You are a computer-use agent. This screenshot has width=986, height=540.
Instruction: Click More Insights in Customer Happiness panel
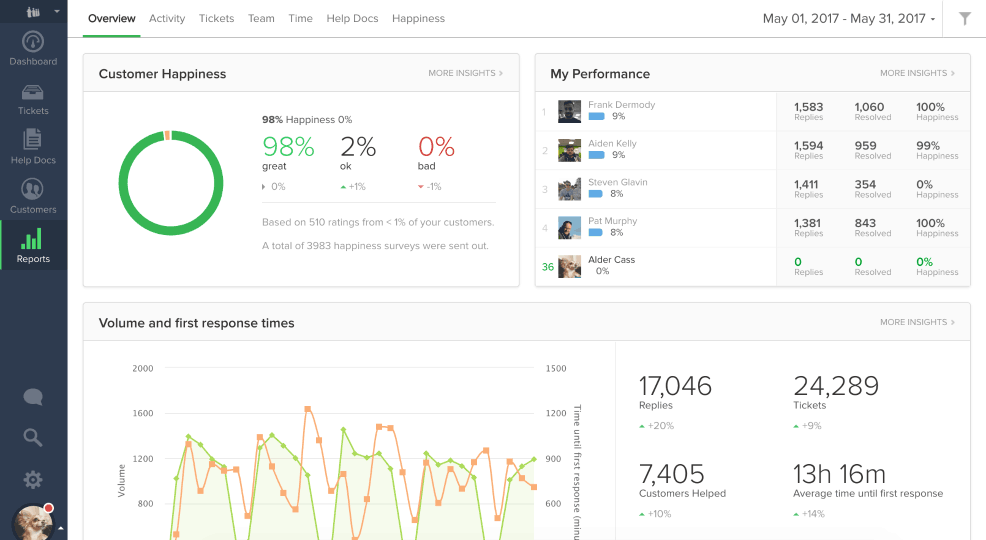pyautogui.click(x=465, y=73)
